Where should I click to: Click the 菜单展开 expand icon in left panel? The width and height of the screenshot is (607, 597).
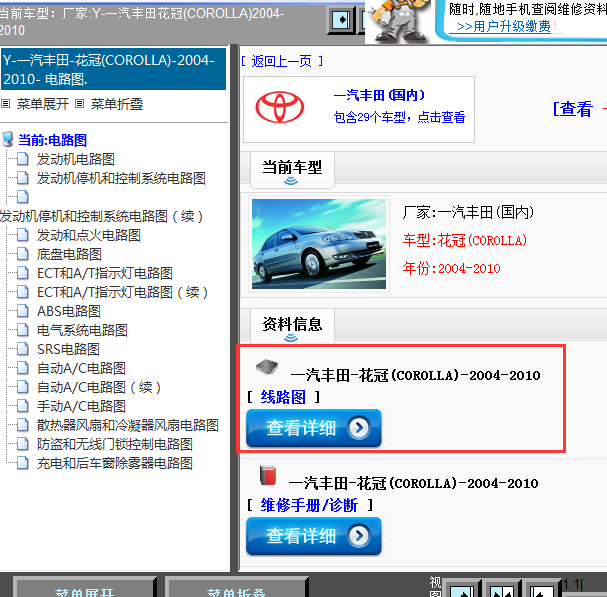click(x=5, y=104)
